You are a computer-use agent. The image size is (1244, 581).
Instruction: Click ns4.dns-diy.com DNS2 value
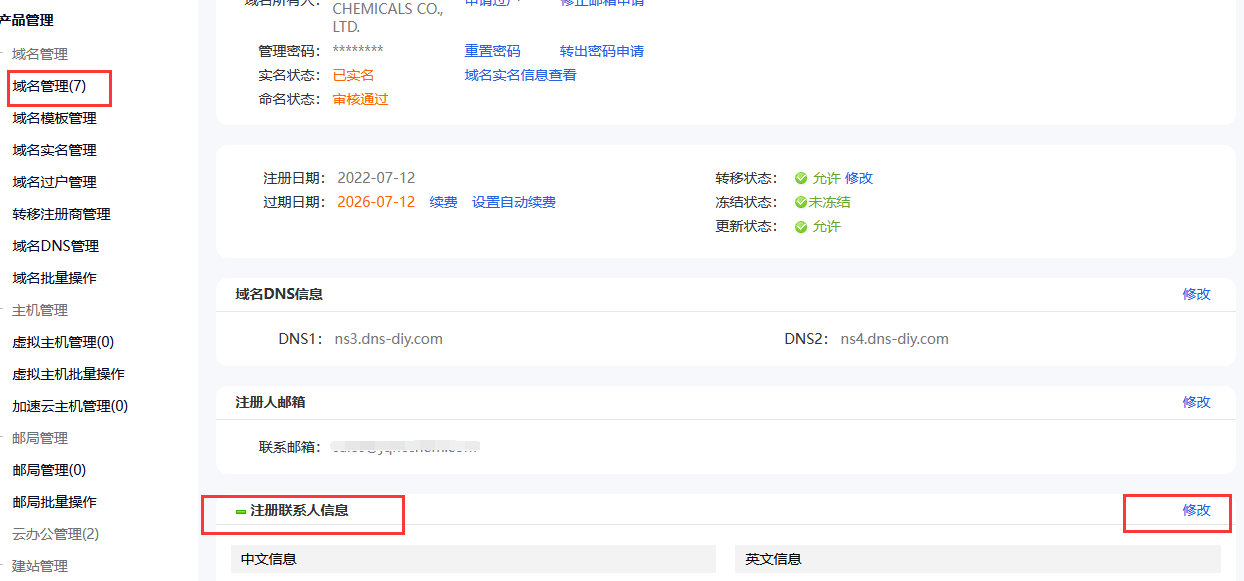(x=894, y=339)
